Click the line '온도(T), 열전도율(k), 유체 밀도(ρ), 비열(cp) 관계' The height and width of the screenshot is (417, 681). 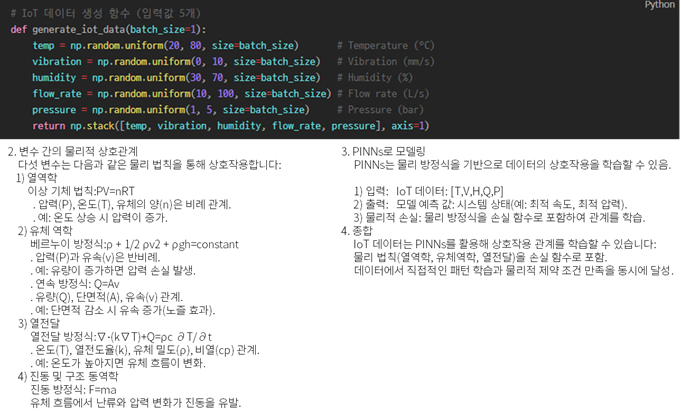click(145, 350)
